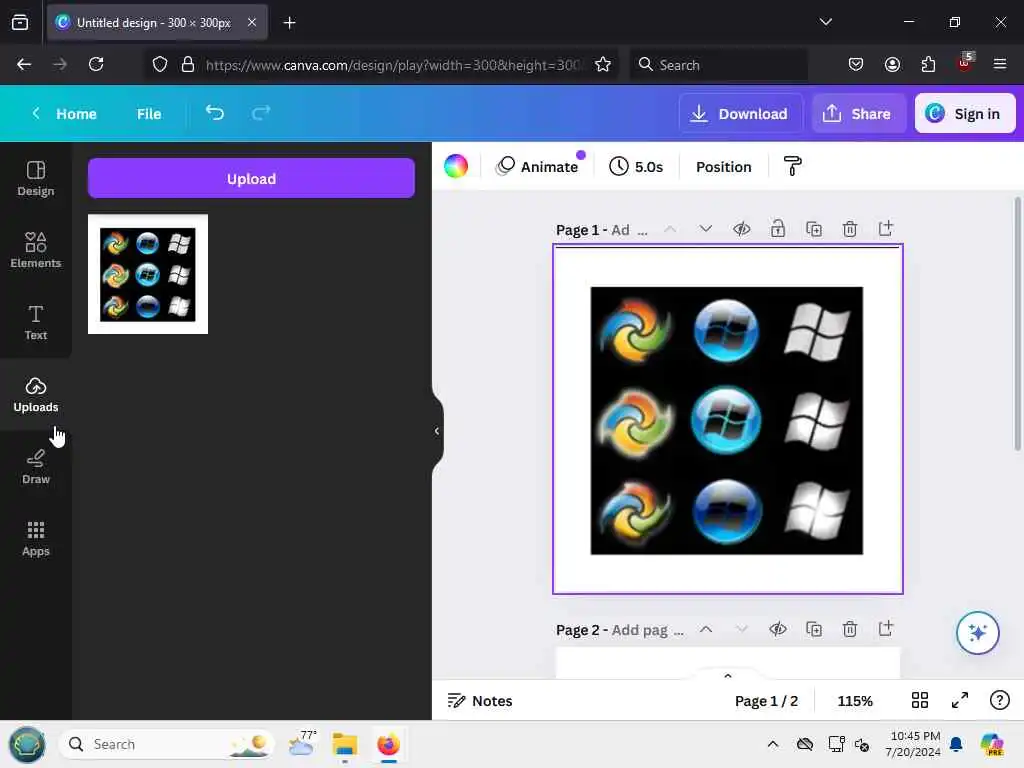The width and height of the screenshot is (1024, 768).
Task: Open the Text panel
Action: (35, 322)
